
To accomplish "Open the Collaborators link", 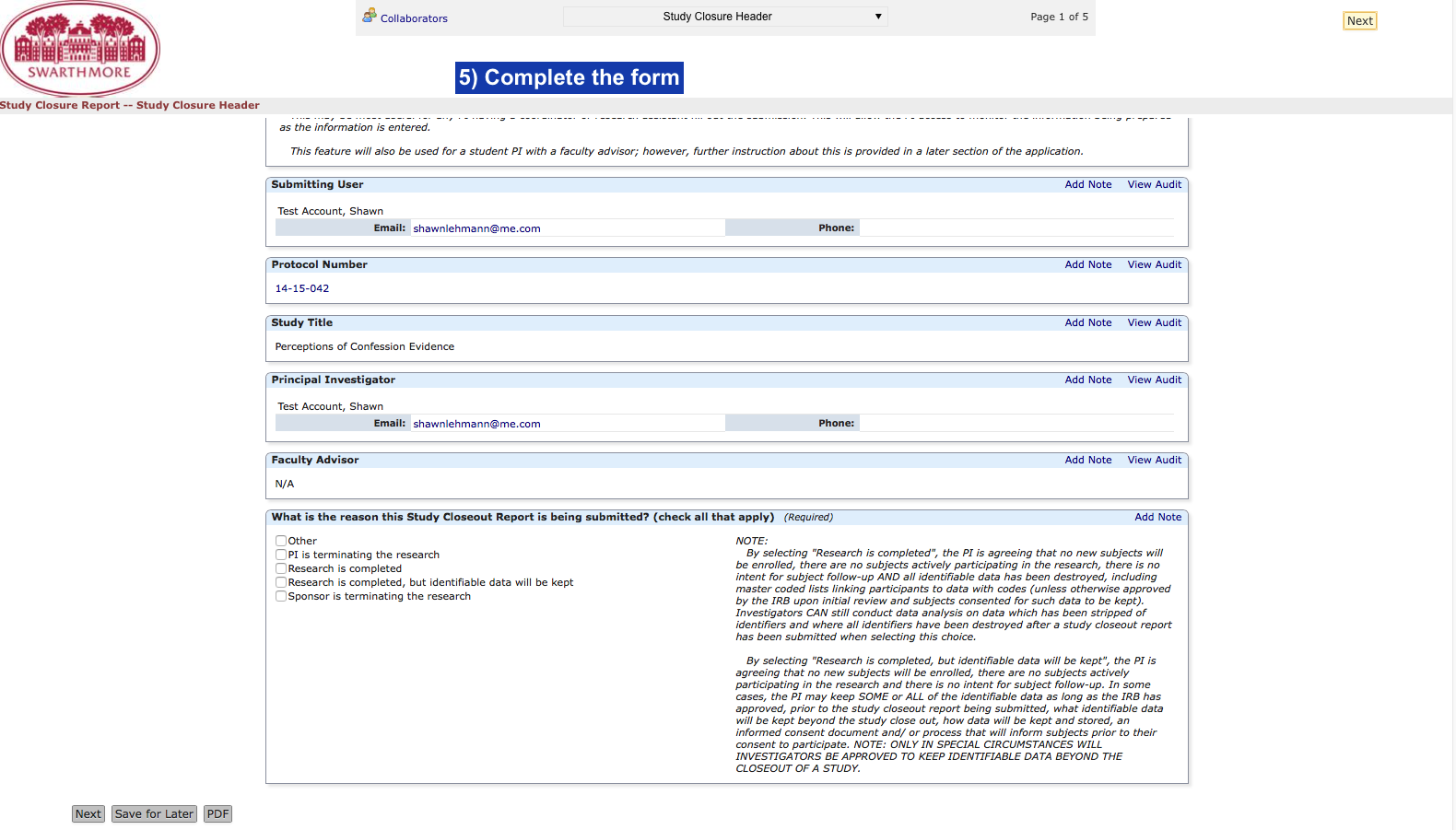I will [x=414, y=18].
